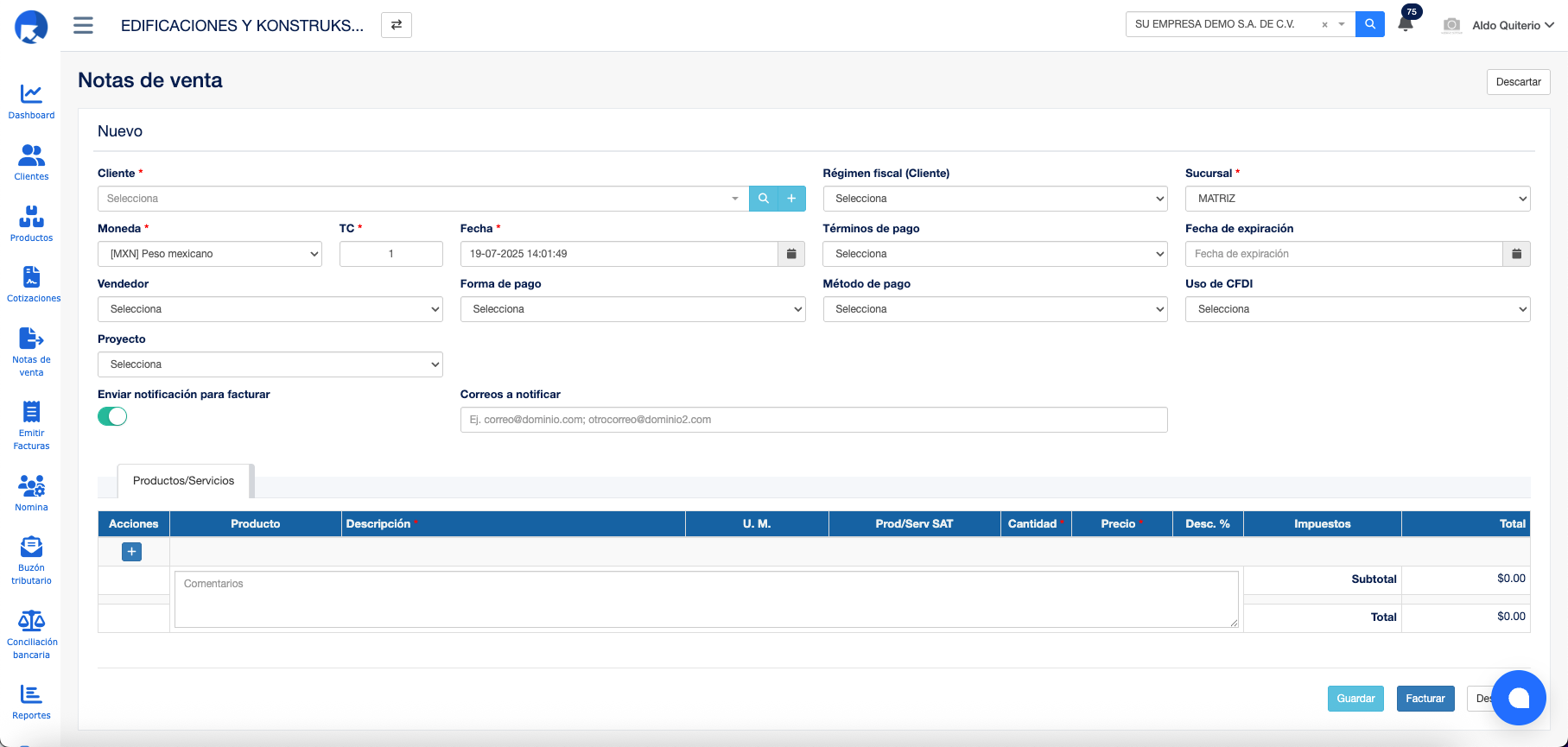Click the Guardar button
This screenshot has width=1568, height=747.
1355,699
